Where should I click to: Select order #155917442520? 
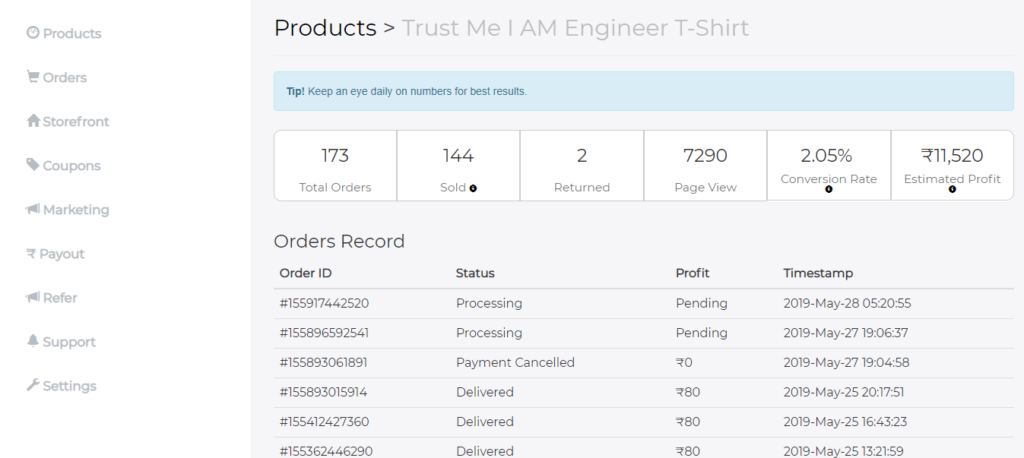tap(643, 304)
